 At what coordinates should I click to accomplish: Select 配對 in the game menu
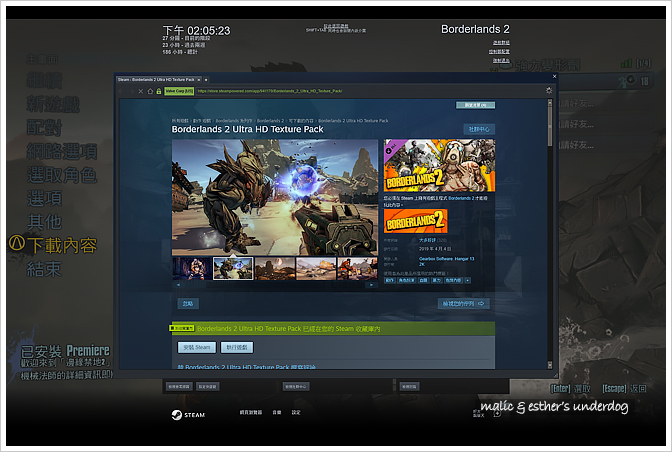[45, 128]
